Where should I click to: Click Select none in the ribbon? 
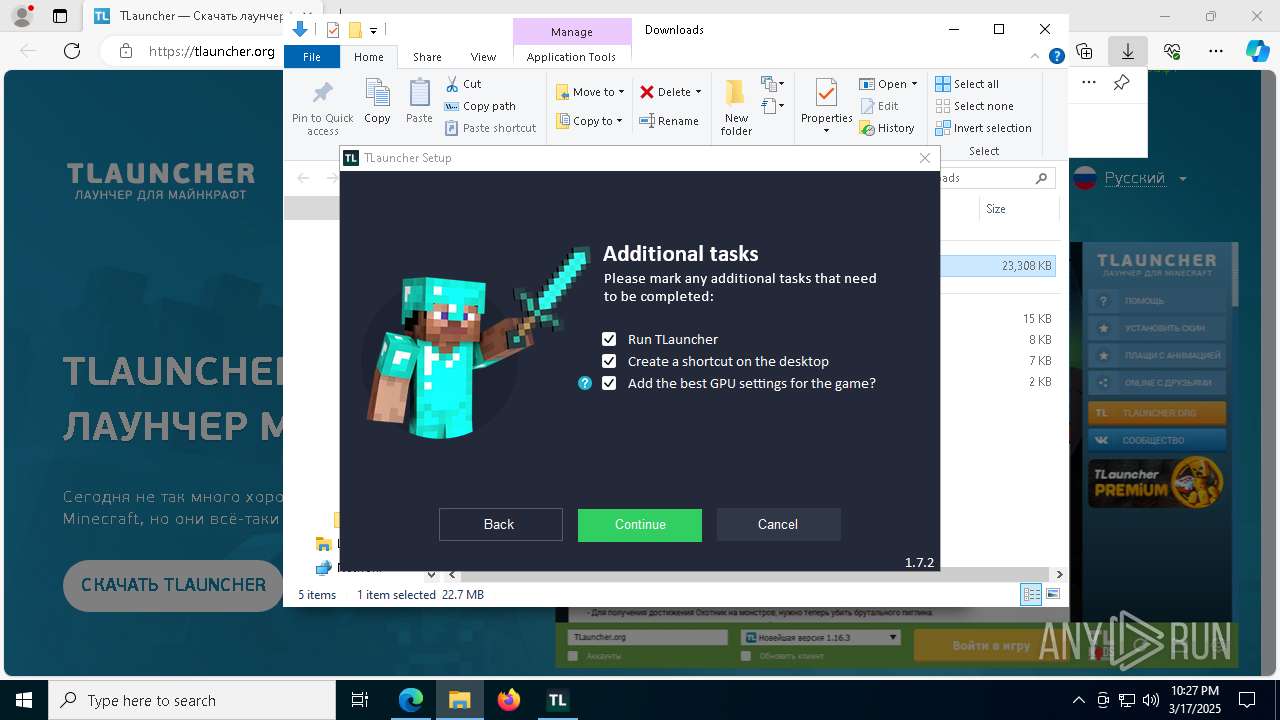[974, 106]
